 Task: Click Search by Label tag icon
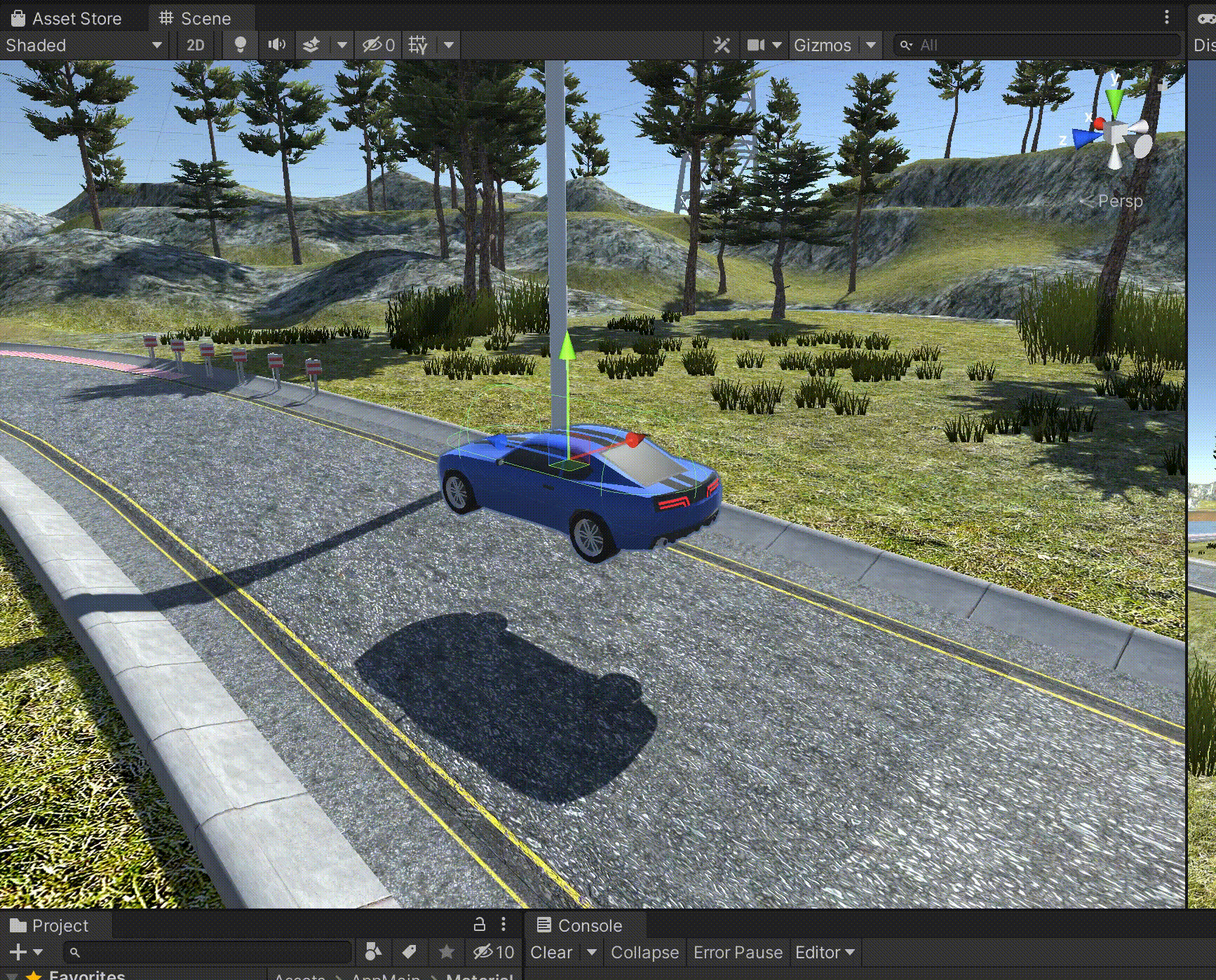tap(410, 952)
